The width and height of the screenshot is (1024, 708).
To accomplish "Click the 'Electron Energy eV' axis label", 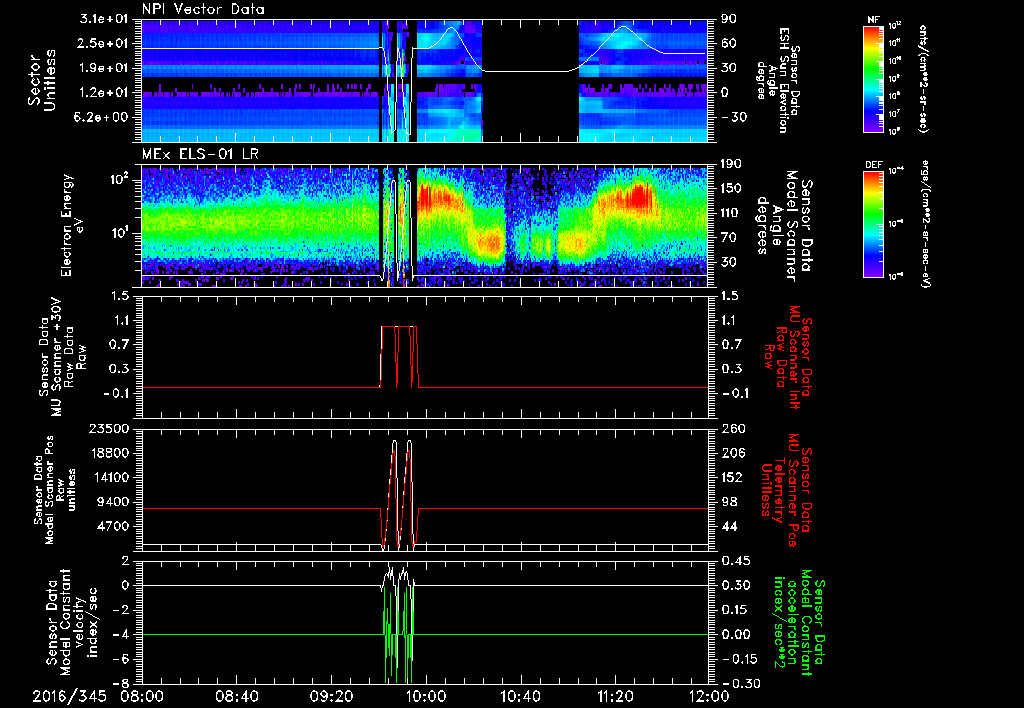I will pos(72,225).
